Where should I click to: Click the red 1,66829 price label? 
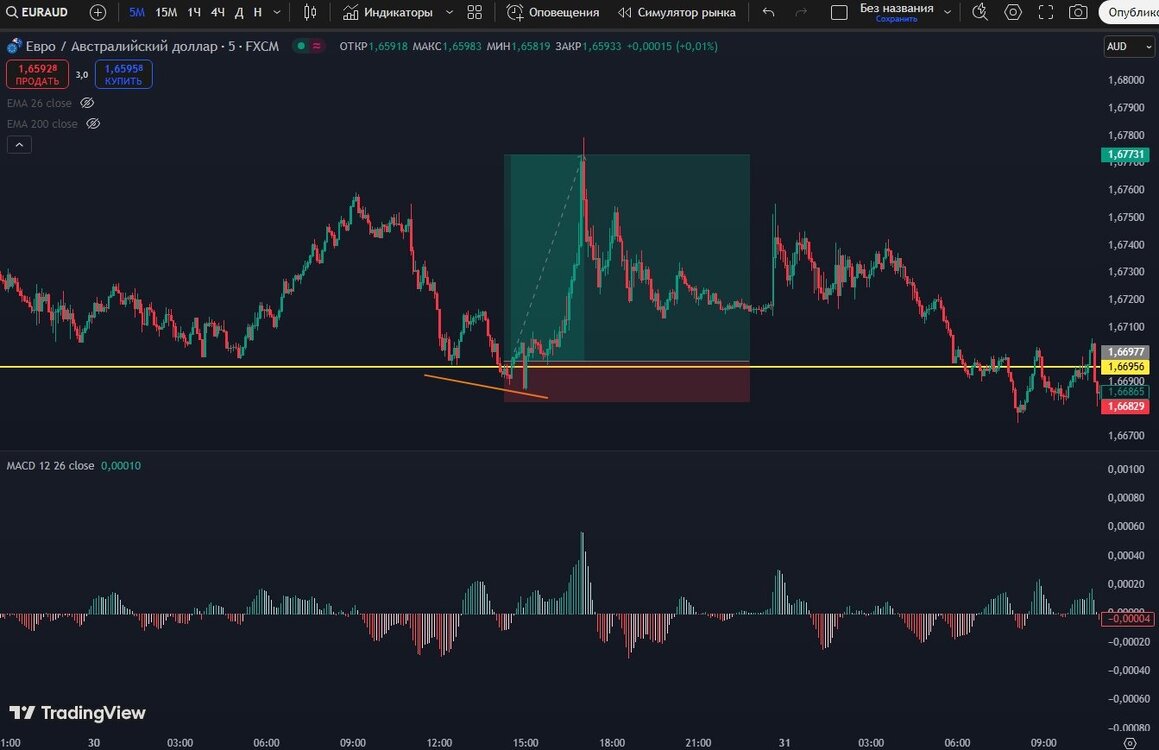1125,406
